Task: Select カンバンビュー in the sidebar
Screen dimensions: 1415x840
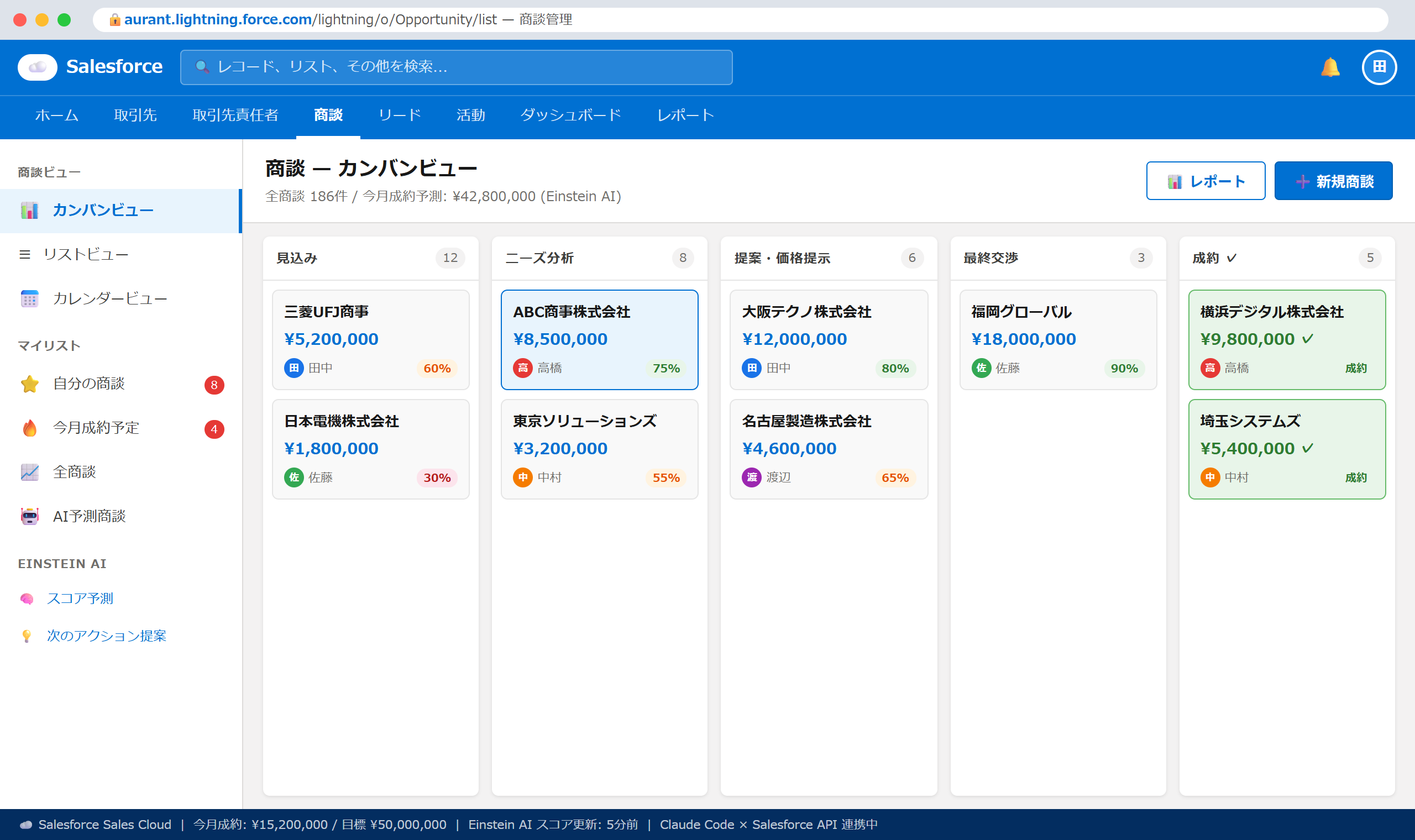Action: 120,211
